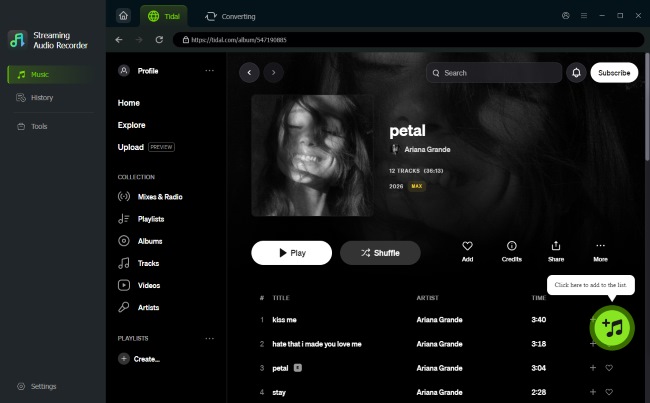Click the tidal.com URL address bar
650x403 pixels.
[x=408, y=40]
